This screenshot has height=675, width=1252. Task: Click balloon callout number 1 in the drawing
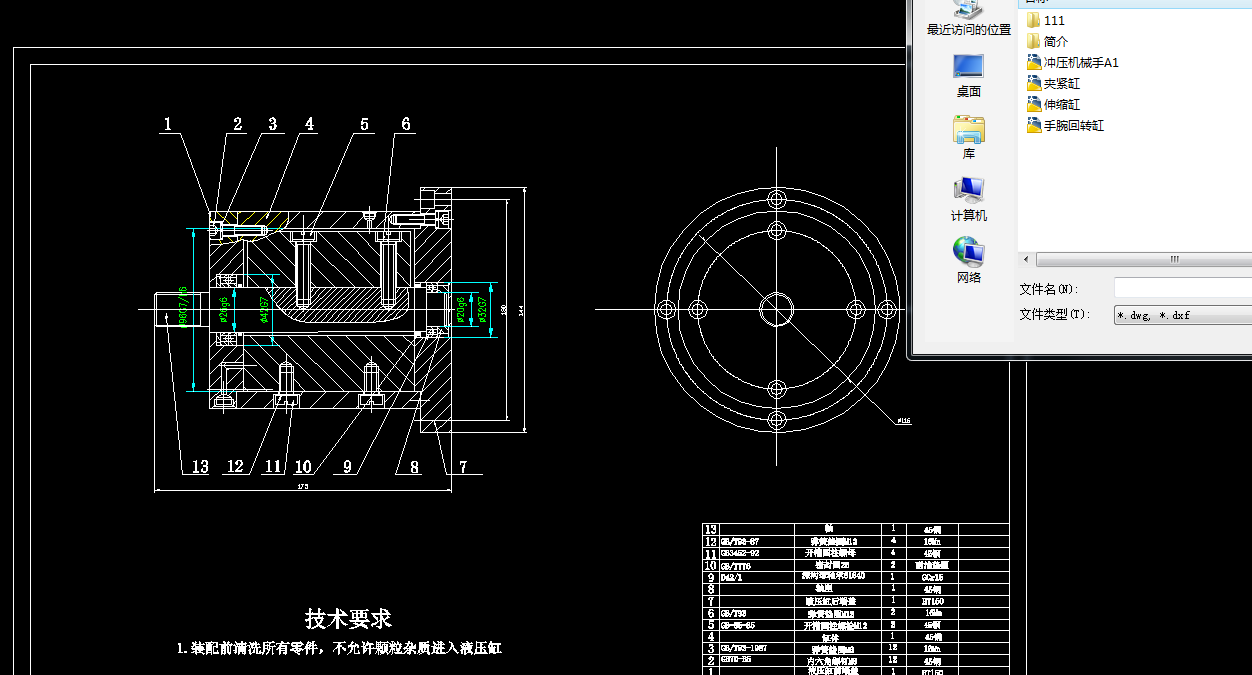point(168,124)
